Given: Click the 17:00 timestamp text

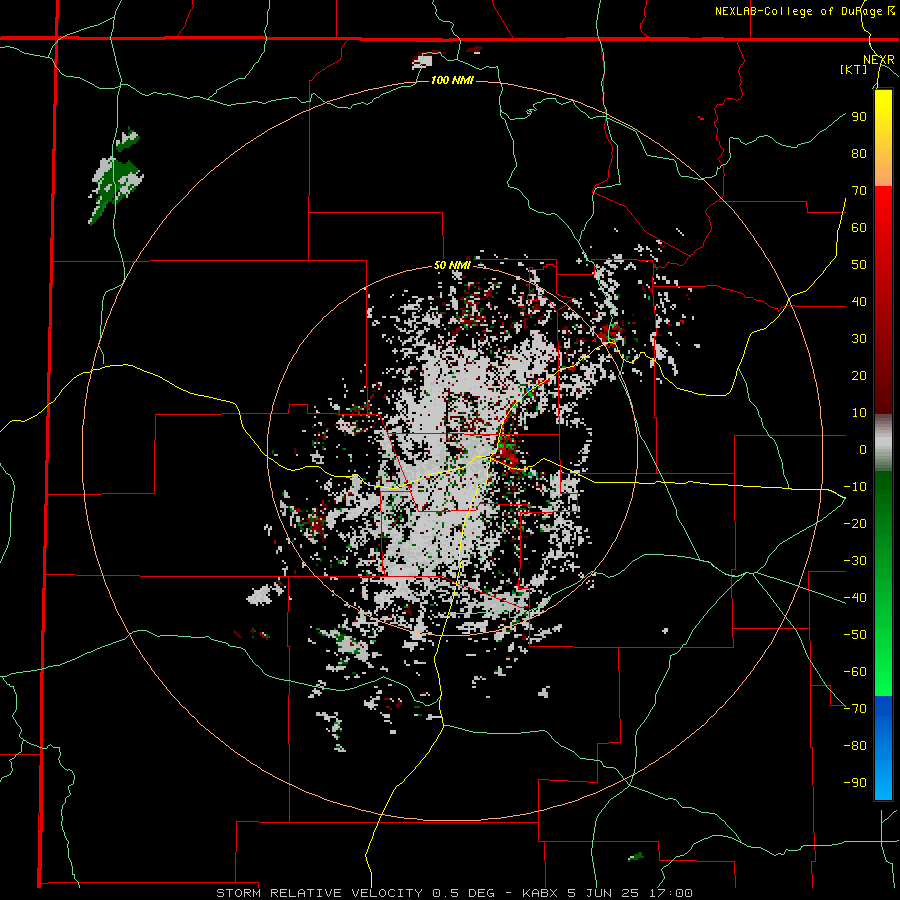Looking at the screenshot, I should pos(672,893).
